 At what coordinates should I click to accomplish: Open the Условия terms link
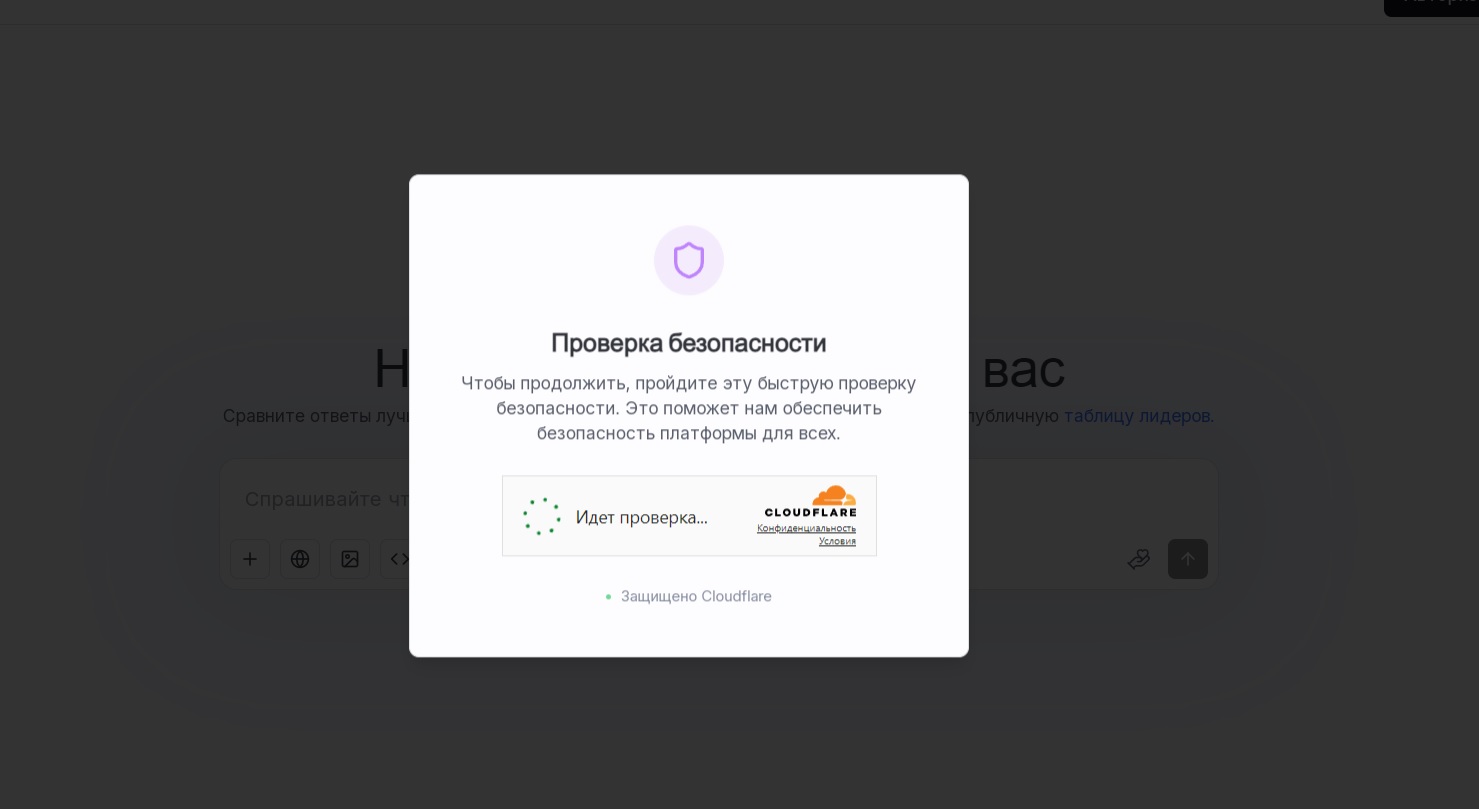837,541
